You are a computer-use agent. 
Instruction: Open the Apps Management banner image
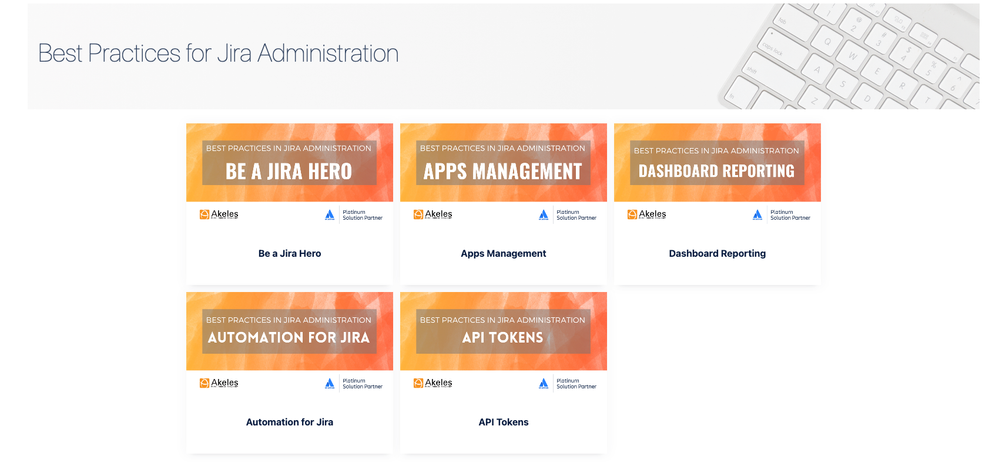[x=503, y=162]
